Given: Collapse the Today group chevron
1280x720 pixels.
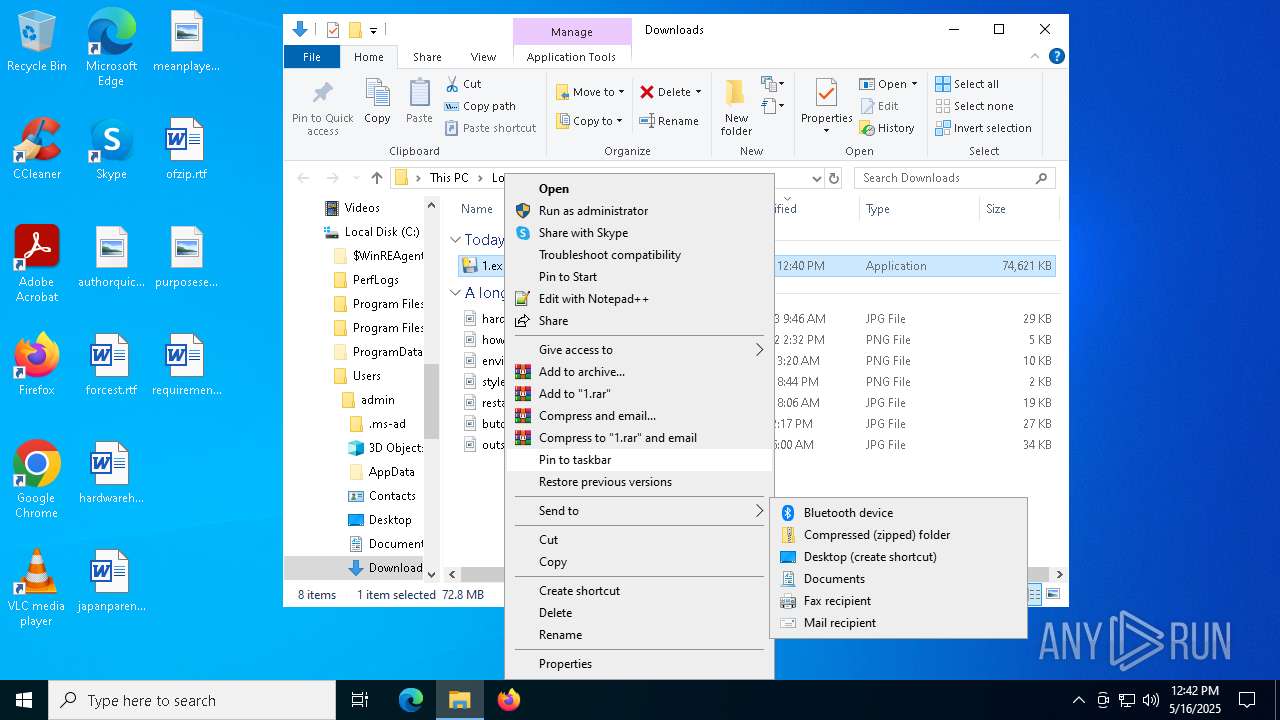Looking at the screenshot, I should coord(455,240).
